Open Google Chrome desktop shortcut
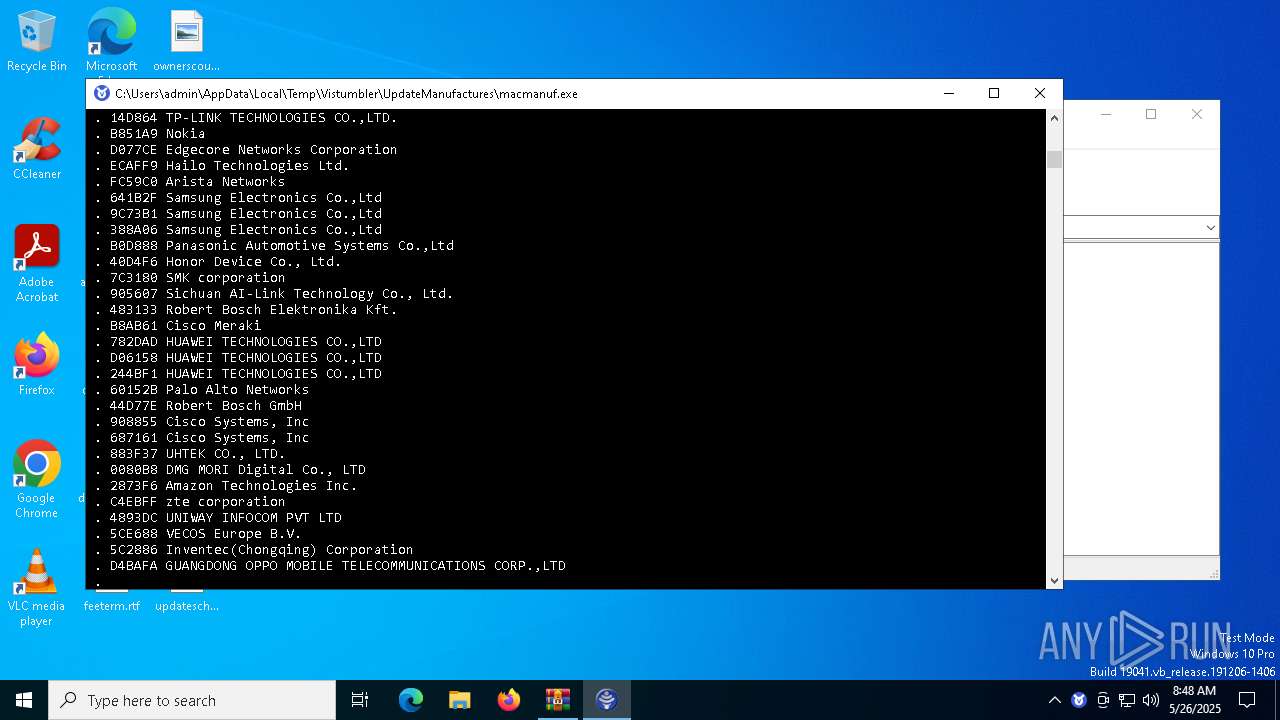 [37, 480]
